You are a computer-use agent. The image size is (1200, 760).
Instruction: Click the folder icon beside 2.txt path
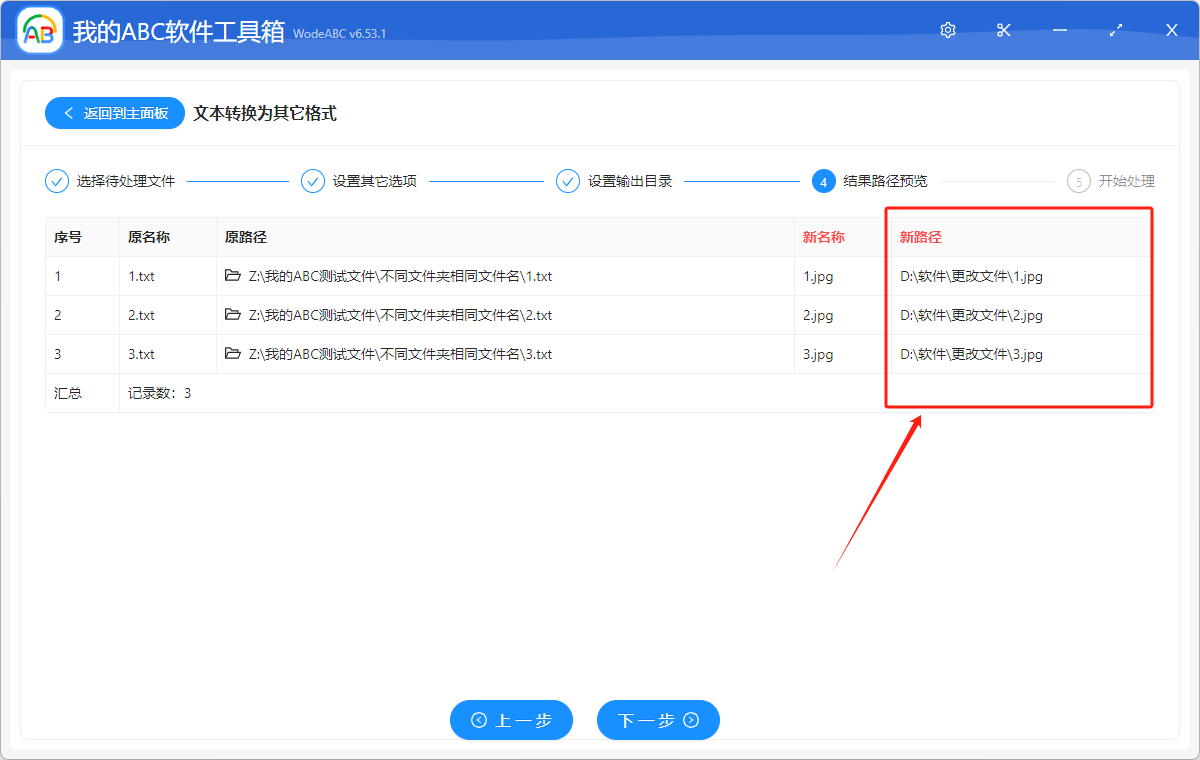(233, 315)
